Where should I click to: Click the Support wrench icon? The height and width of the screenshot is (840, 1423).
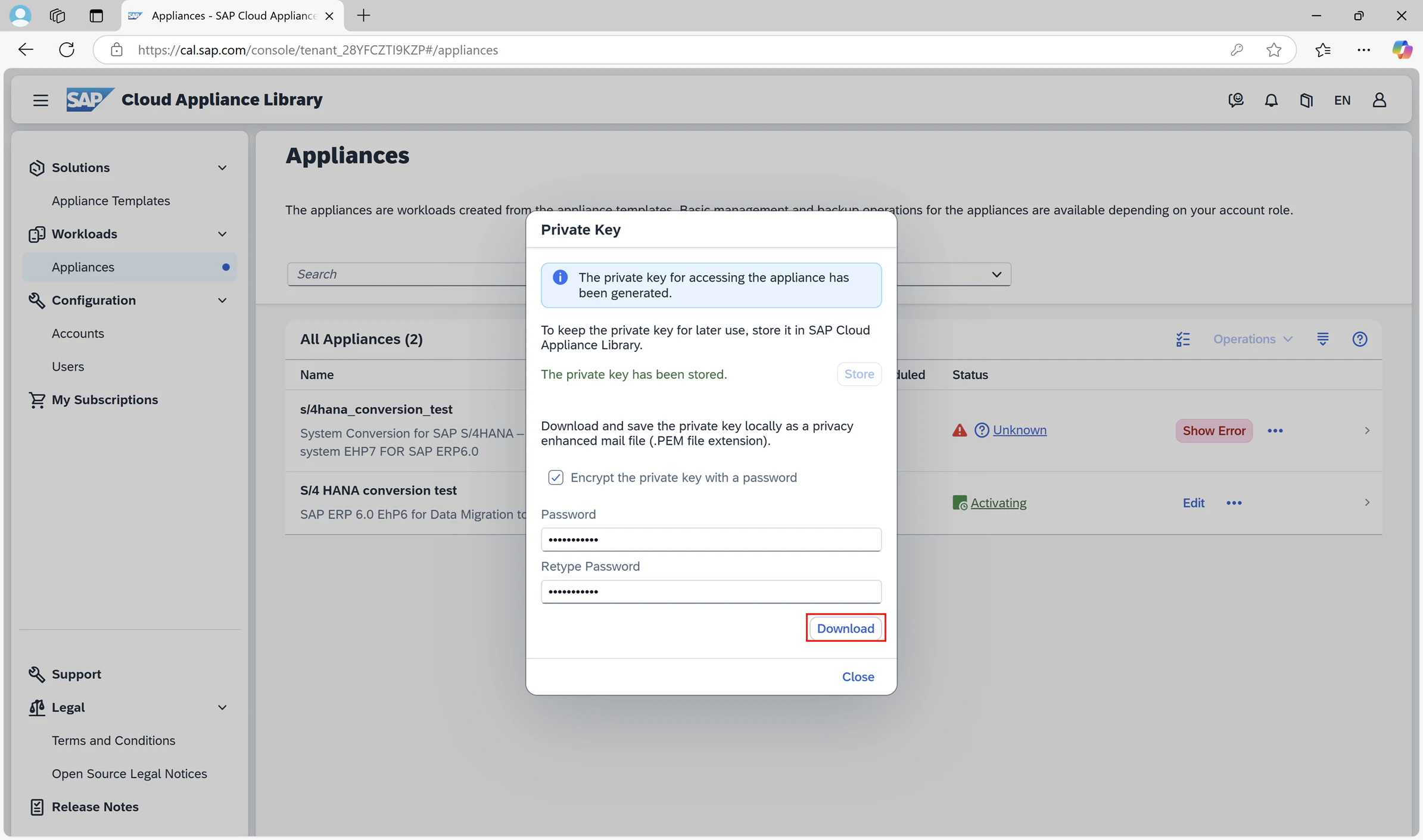coord(37,674)
